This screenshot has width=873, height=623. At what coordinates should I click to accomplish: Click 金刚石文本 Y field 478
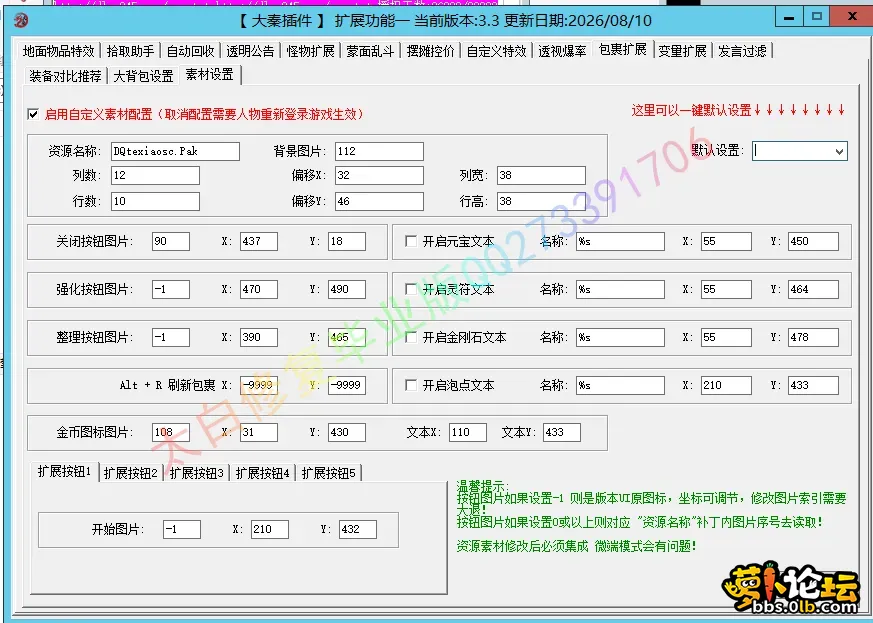[x=813, y=337]
